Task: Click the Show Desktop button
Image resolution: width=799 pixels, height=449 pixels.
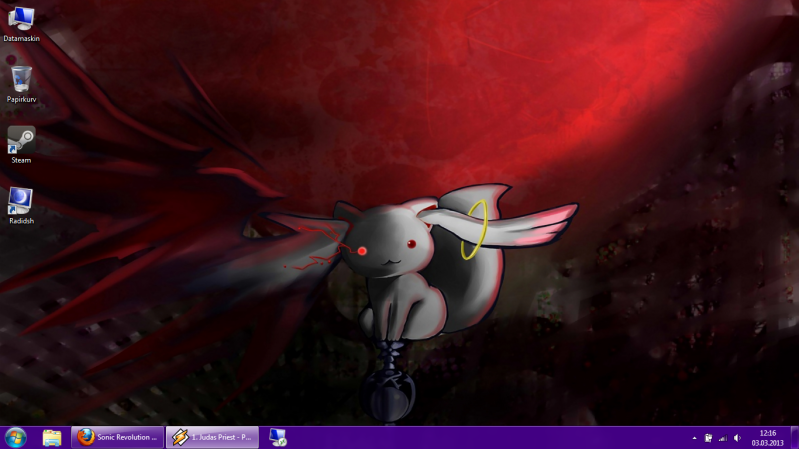Action: tap(795, 438)
